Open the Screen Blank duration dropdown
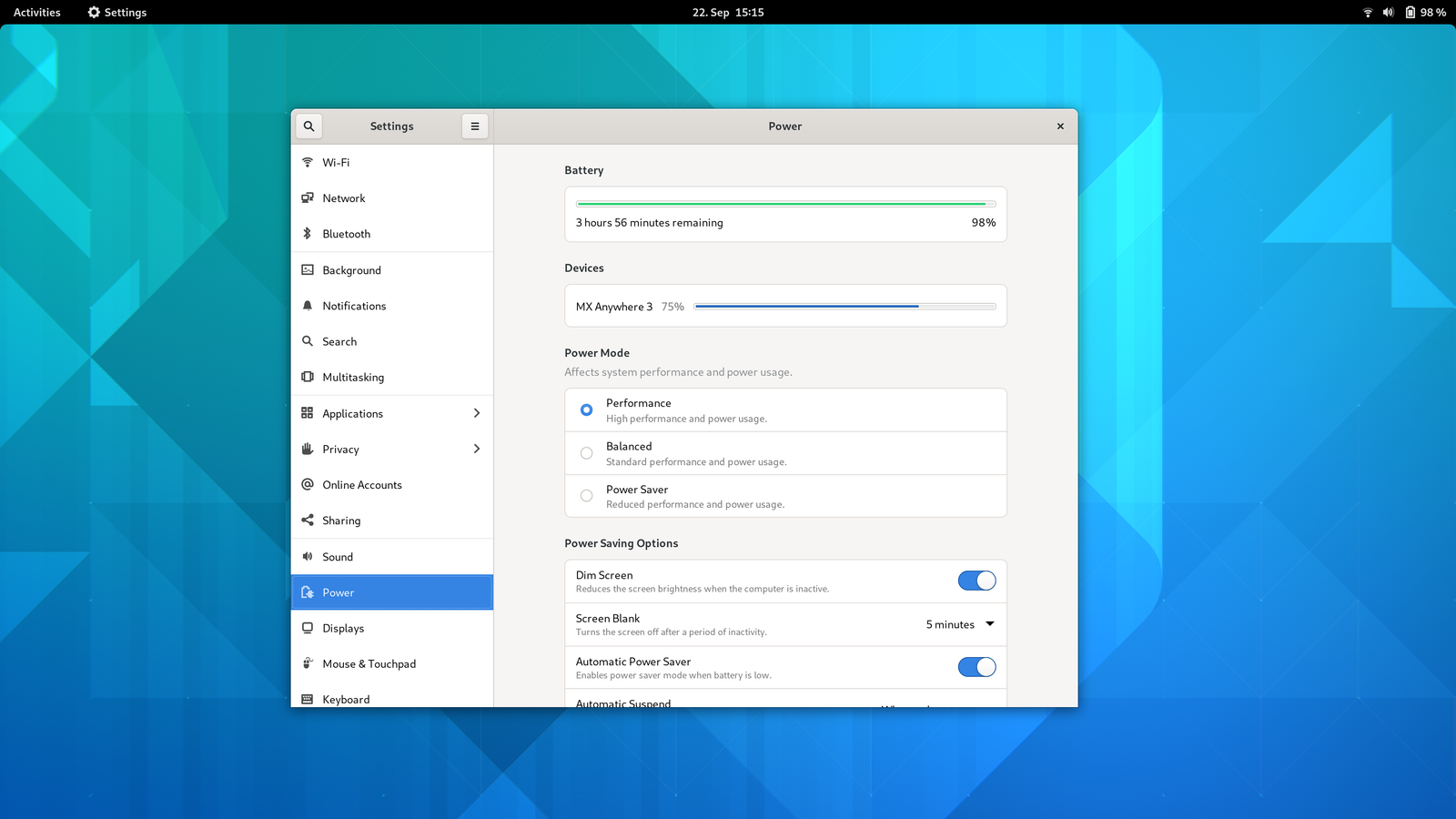Viewport: 1456px width, 819px height. point(958,624)
